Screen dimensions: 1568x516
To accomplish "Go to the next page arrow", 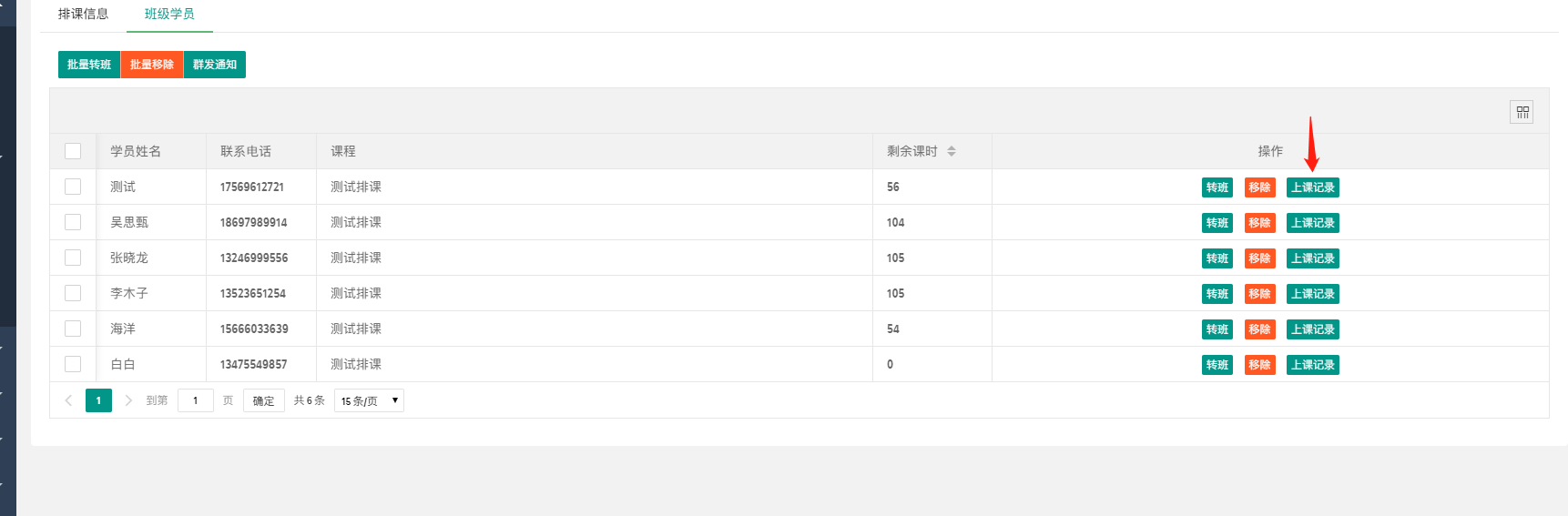I will click(128, 400).
